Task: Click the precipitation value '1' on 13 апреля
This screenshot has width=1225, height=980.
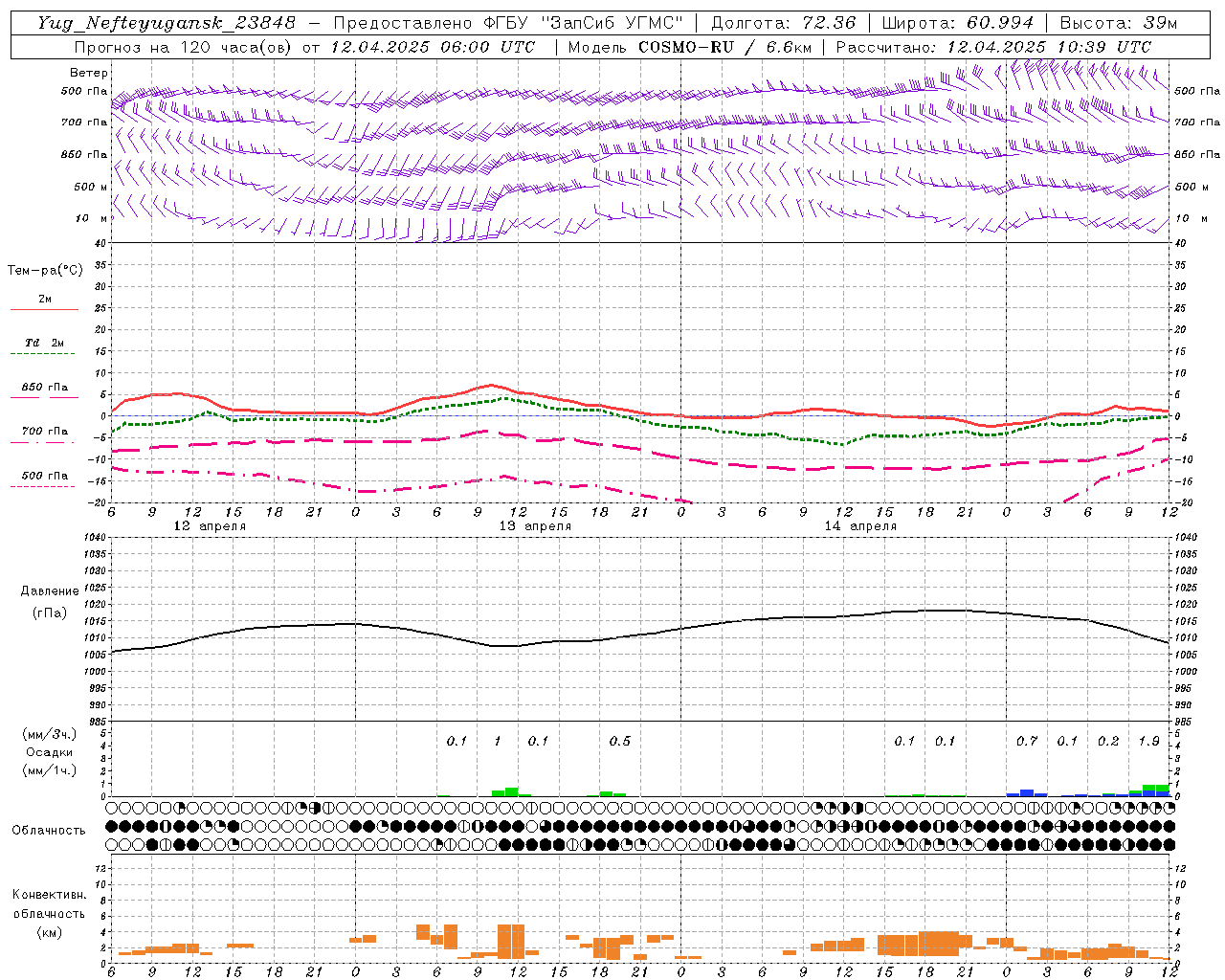Action: [x=498, y=741]
